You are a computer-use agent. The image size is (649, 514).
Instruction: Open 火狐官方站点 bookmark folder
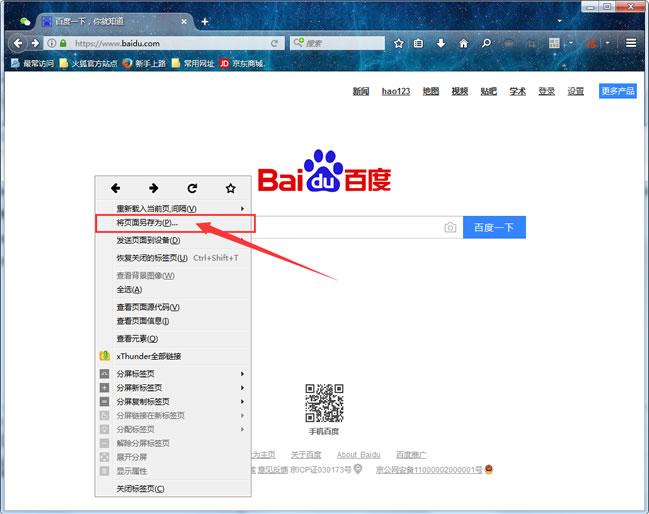coord(89,63)
